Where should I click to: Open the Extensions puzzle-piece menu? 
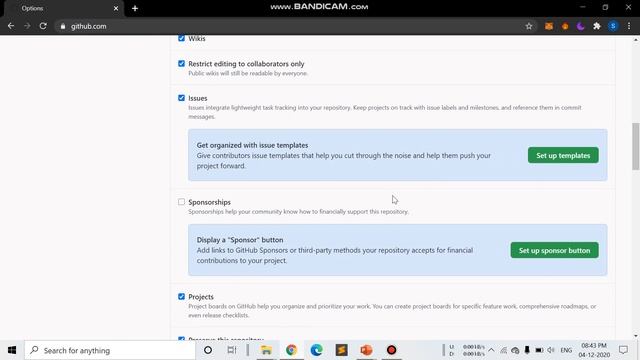[597, 26]
